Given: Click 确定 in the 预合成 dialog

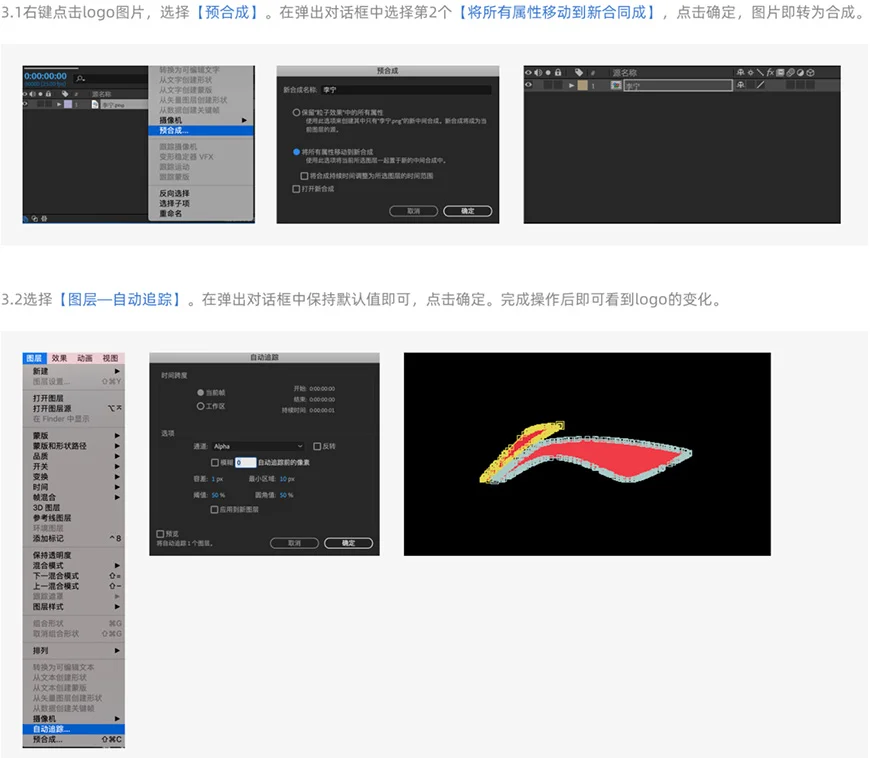Looking at the screenshot, I should pos(468,211).
